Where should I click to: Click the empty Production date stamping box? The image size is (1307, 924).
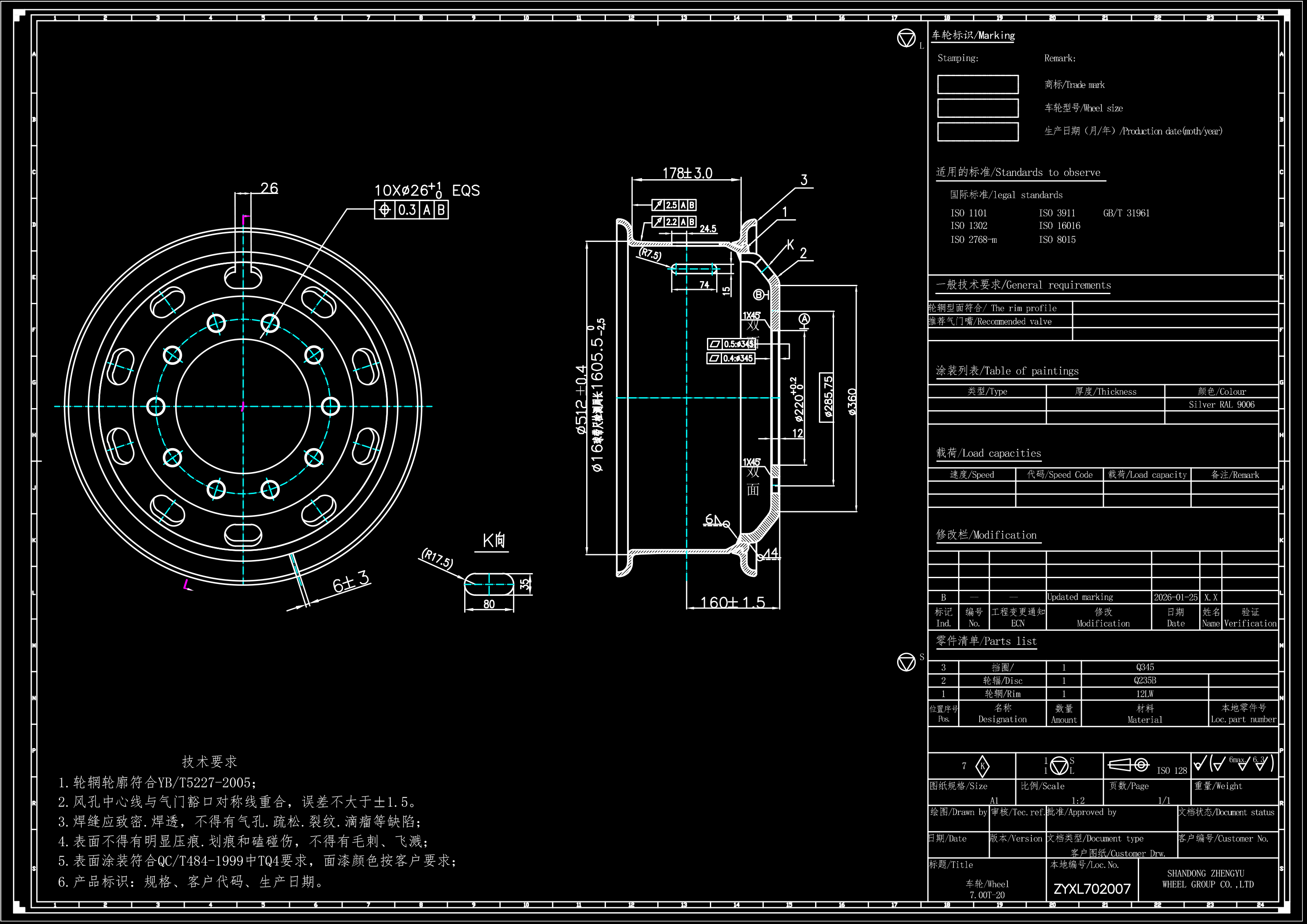pyautogui.click(x=978, y=132)
